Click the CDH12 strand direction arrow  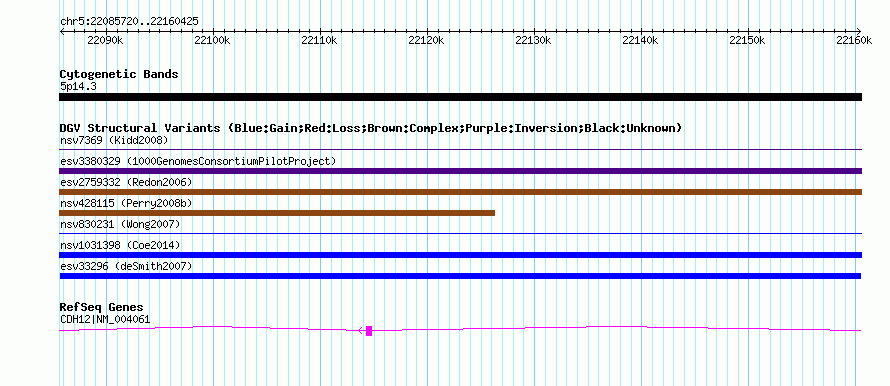(x=361, y=331)
